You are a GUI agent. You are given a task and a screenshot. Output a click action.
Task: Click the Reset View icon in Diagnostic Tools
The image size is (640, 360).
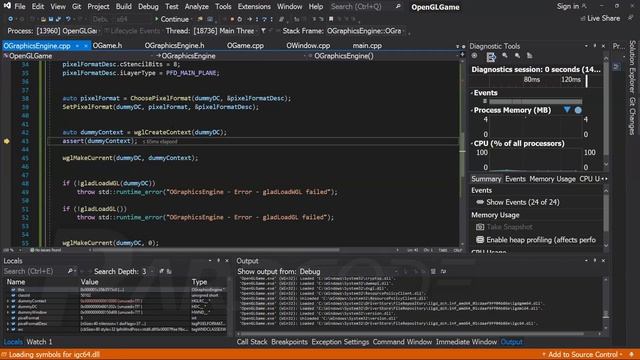529,56
